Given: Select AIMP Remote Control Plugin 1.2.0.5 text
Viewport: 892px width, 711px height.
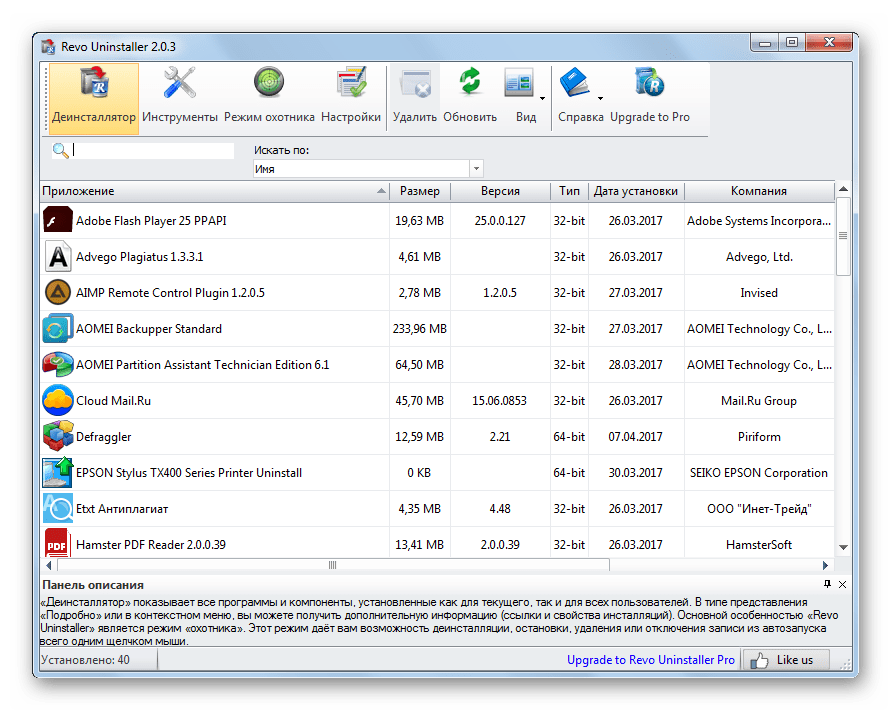Looking at the screenshot, I should coord(170,293).
